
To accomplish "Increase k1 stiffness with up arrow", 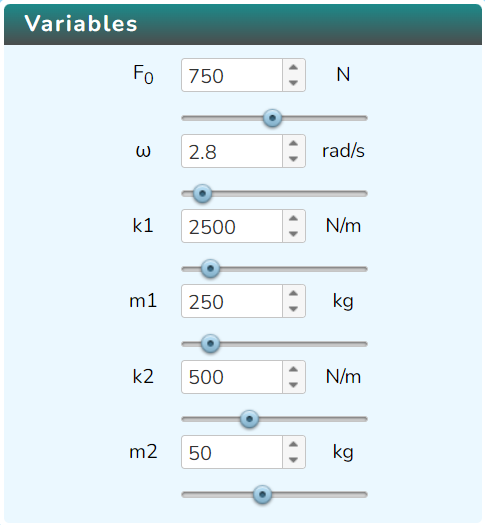I will [294, 218].
